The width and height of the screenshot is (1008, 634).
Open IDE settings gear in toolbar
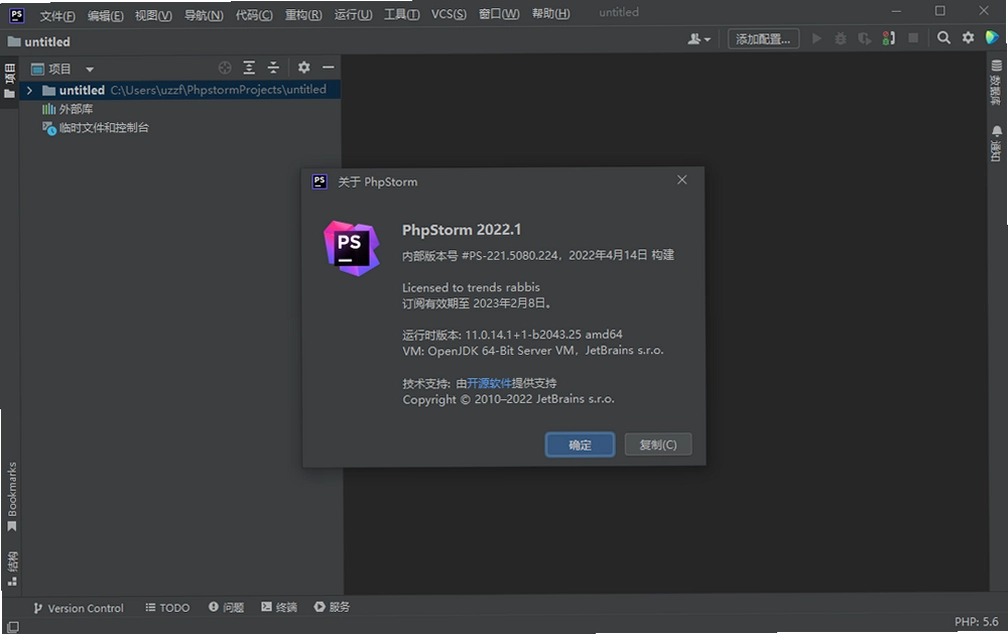click(x=968, y=38)
